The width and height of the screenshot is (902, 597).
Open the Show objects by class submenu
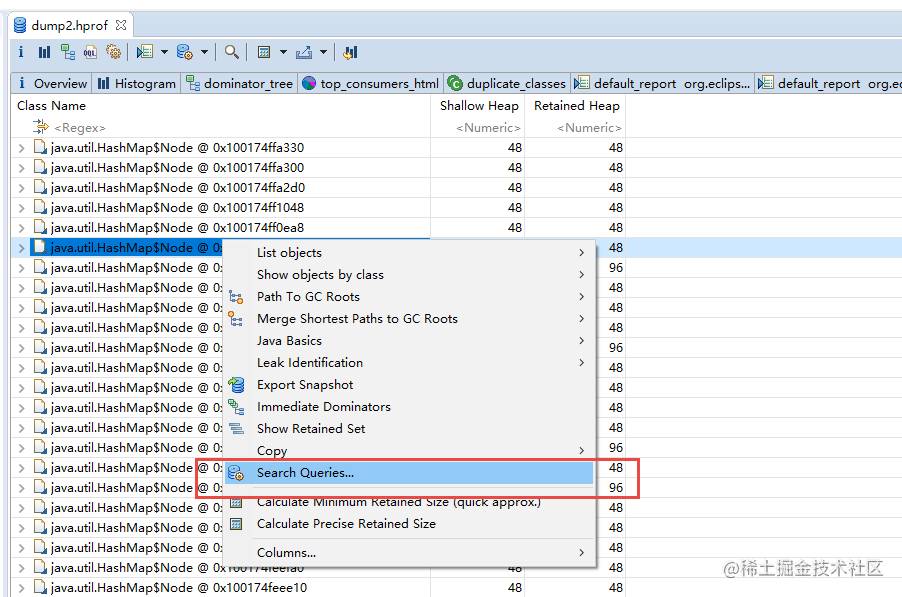tap(409, 275)
